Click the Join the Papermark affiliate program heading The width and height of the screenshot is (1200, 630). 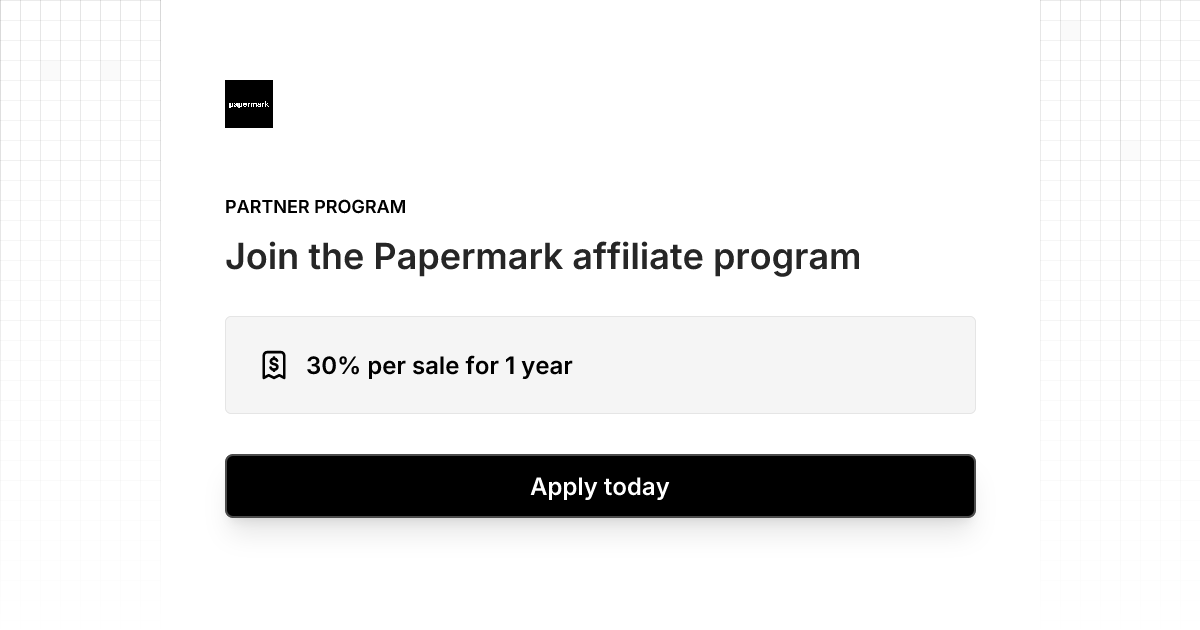(543, 256)
